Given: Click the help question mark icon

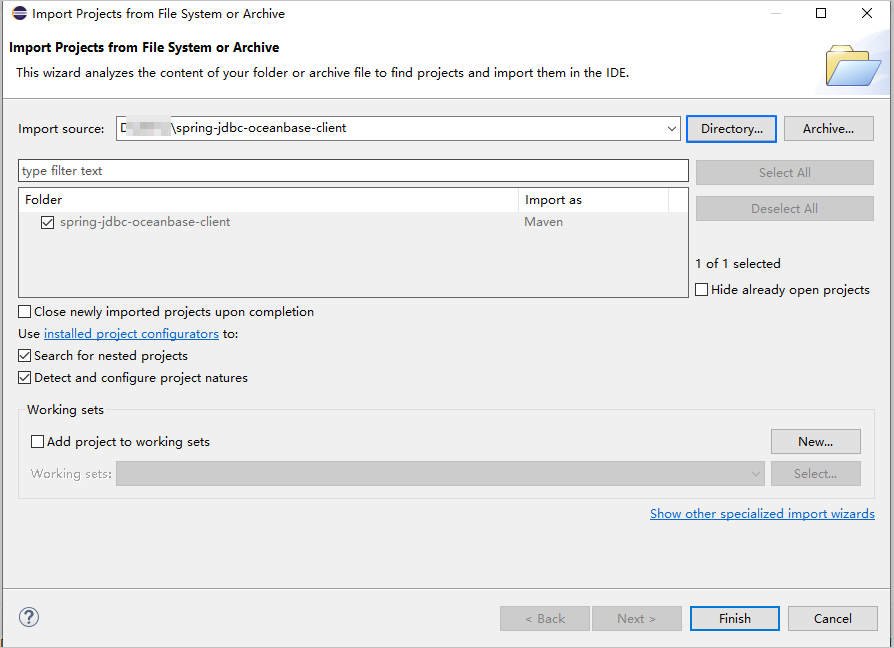Looking at the screenshot, I should (29, 618).
